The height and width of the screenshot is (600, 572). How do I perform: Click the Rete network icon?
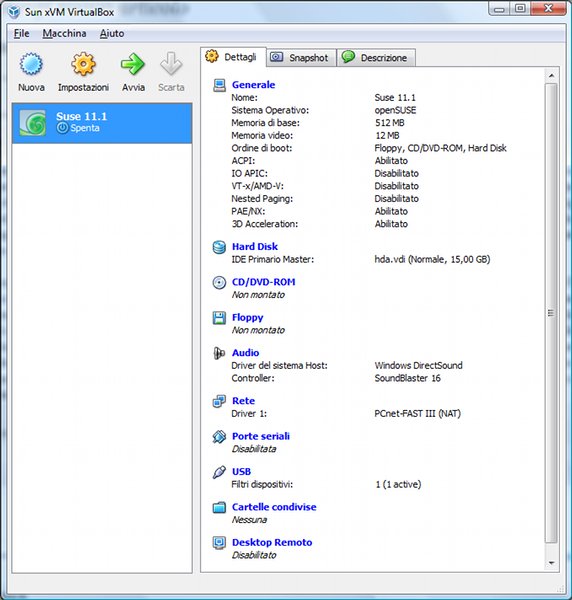tap(219, 401)
